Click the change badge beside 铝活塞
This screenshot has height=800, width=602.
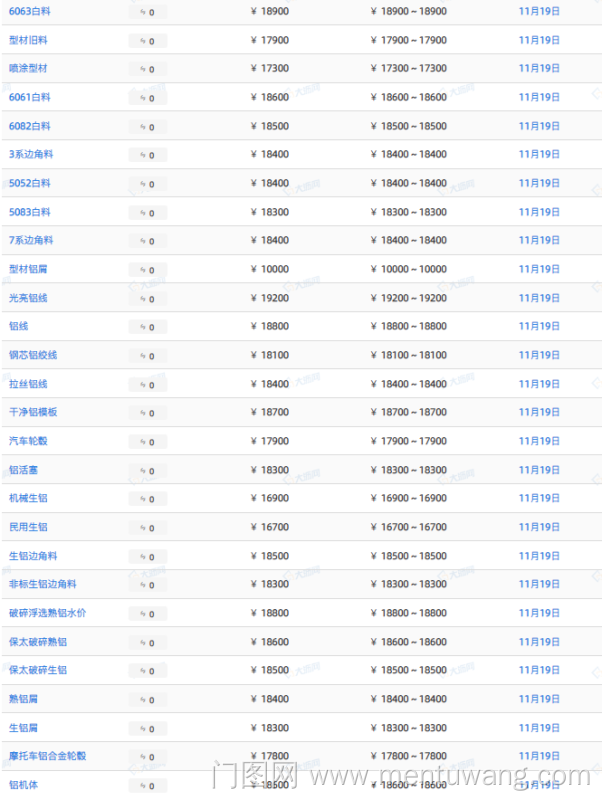click(148, 470)
